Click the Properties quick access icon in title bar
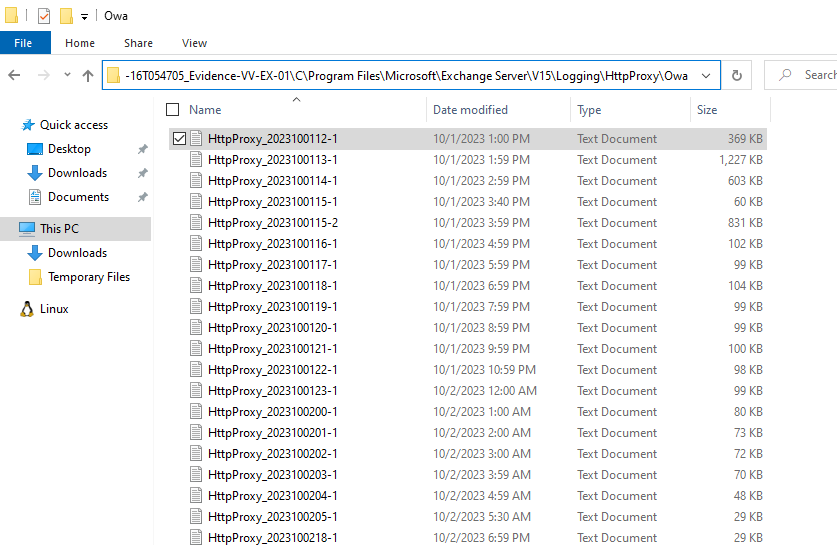This screenshot has width=837, height=545. coord(44,16)
